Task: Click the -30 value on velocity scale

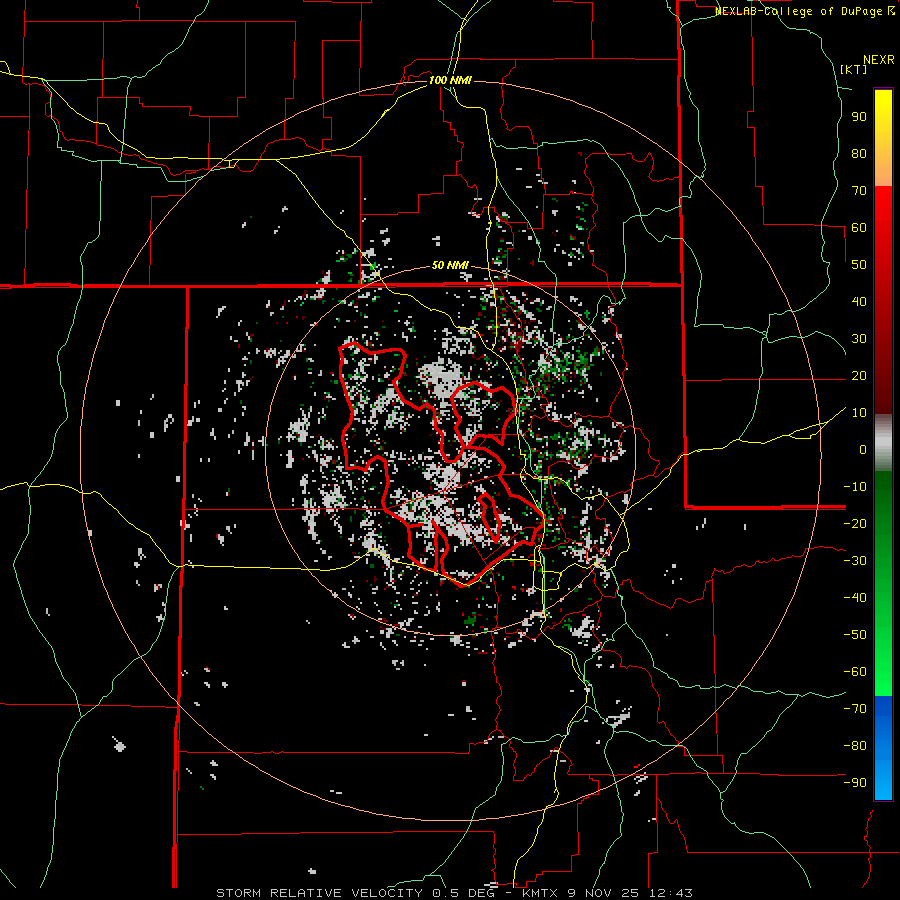Action: [x=855, y=561]
